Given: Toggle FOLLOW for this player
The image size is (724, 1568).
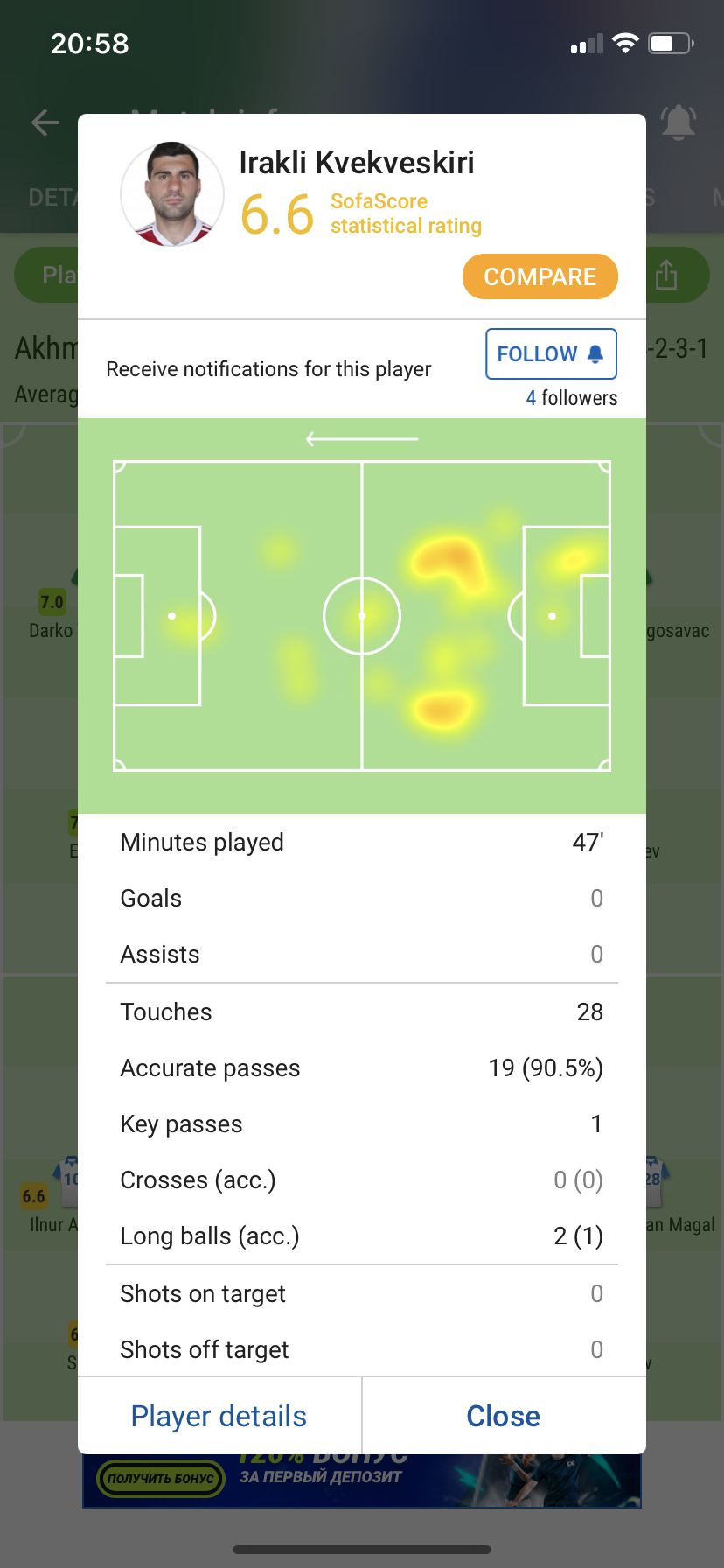Looking at the screenshot, I should pos(552,354).
